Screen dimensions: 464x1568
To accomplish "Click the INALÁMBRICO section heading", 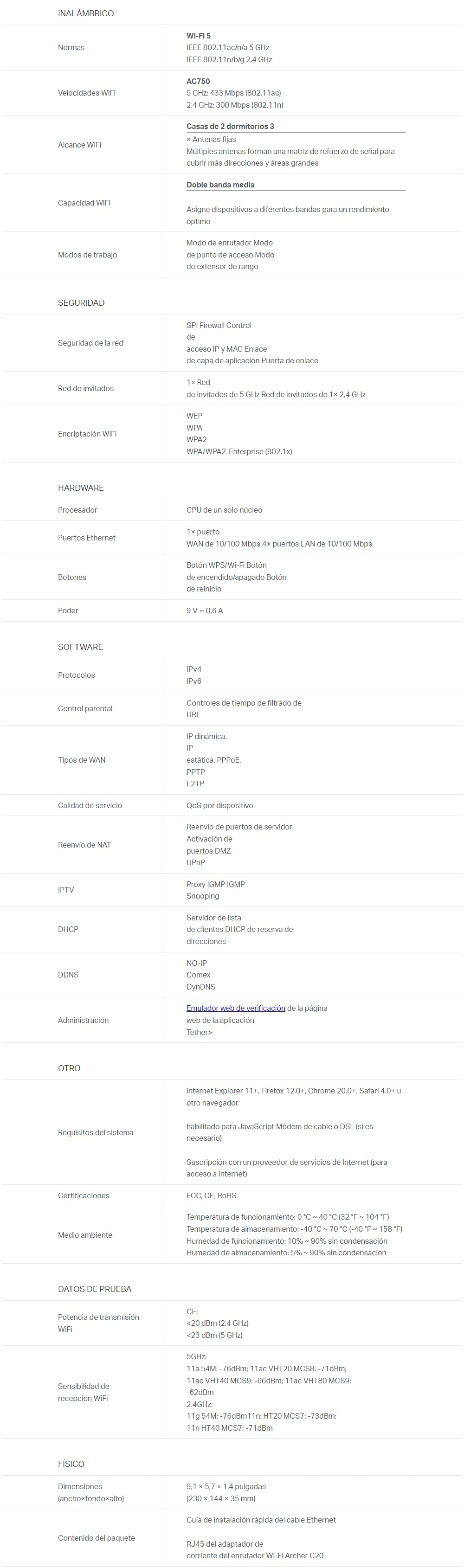I will pos(86,13).
